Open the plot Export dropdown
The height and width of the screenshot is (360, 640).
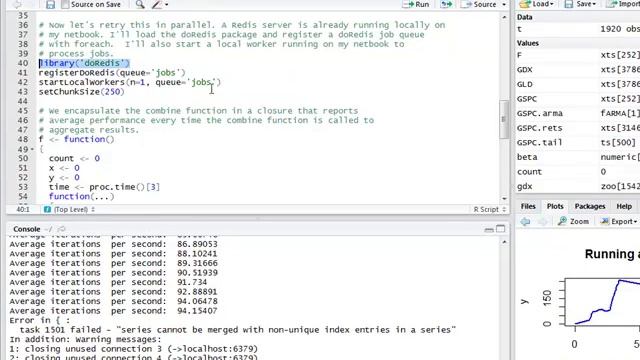[x=618, y=221]
